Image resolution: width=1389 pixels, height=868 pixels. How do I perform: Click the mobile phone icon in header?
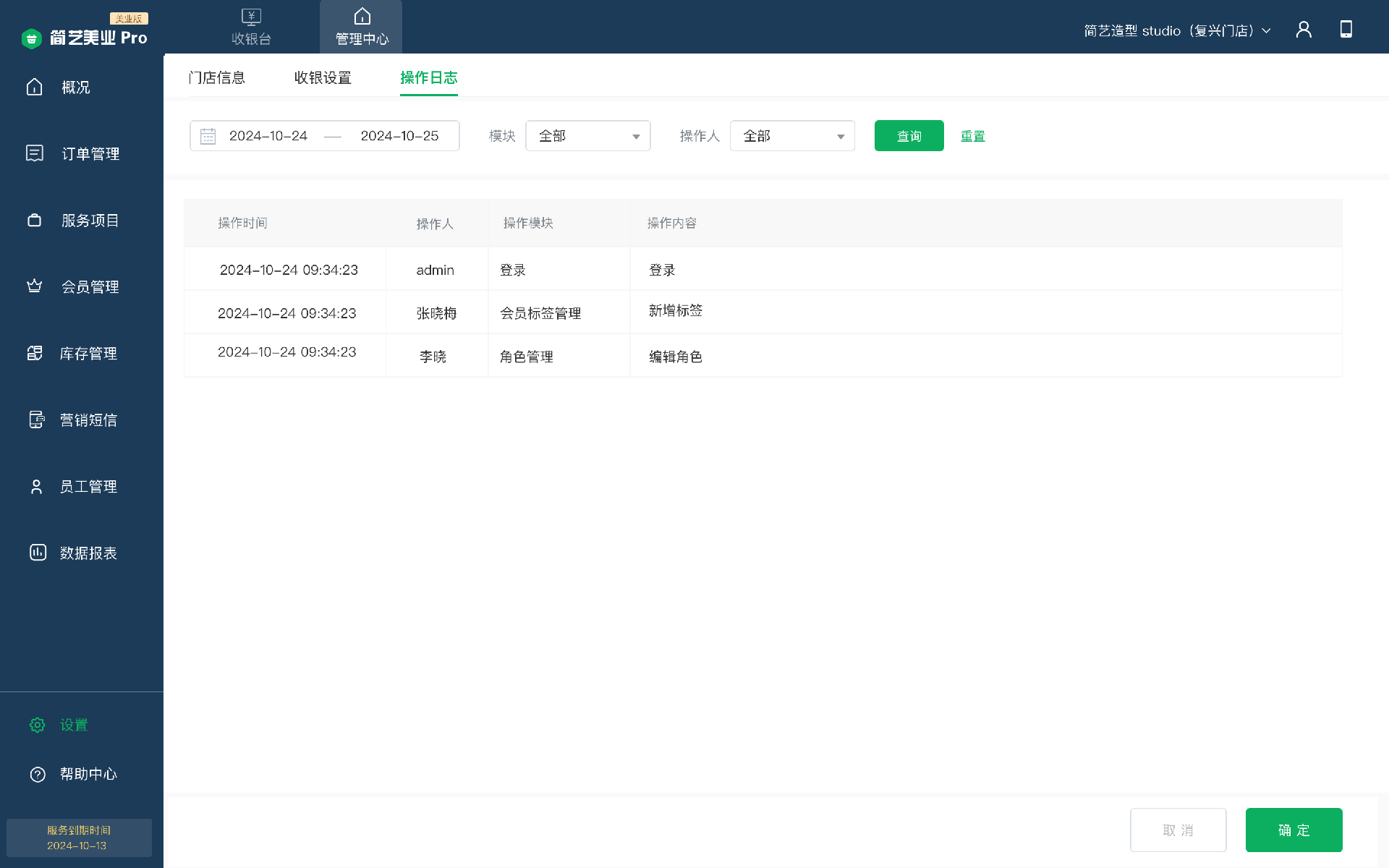(x=1346, y=30)
